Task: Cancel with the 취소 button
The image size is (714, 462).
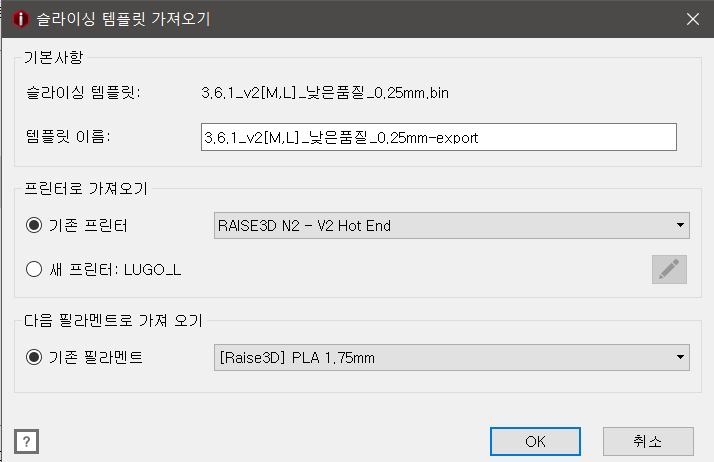Action: tap(648, 441)
